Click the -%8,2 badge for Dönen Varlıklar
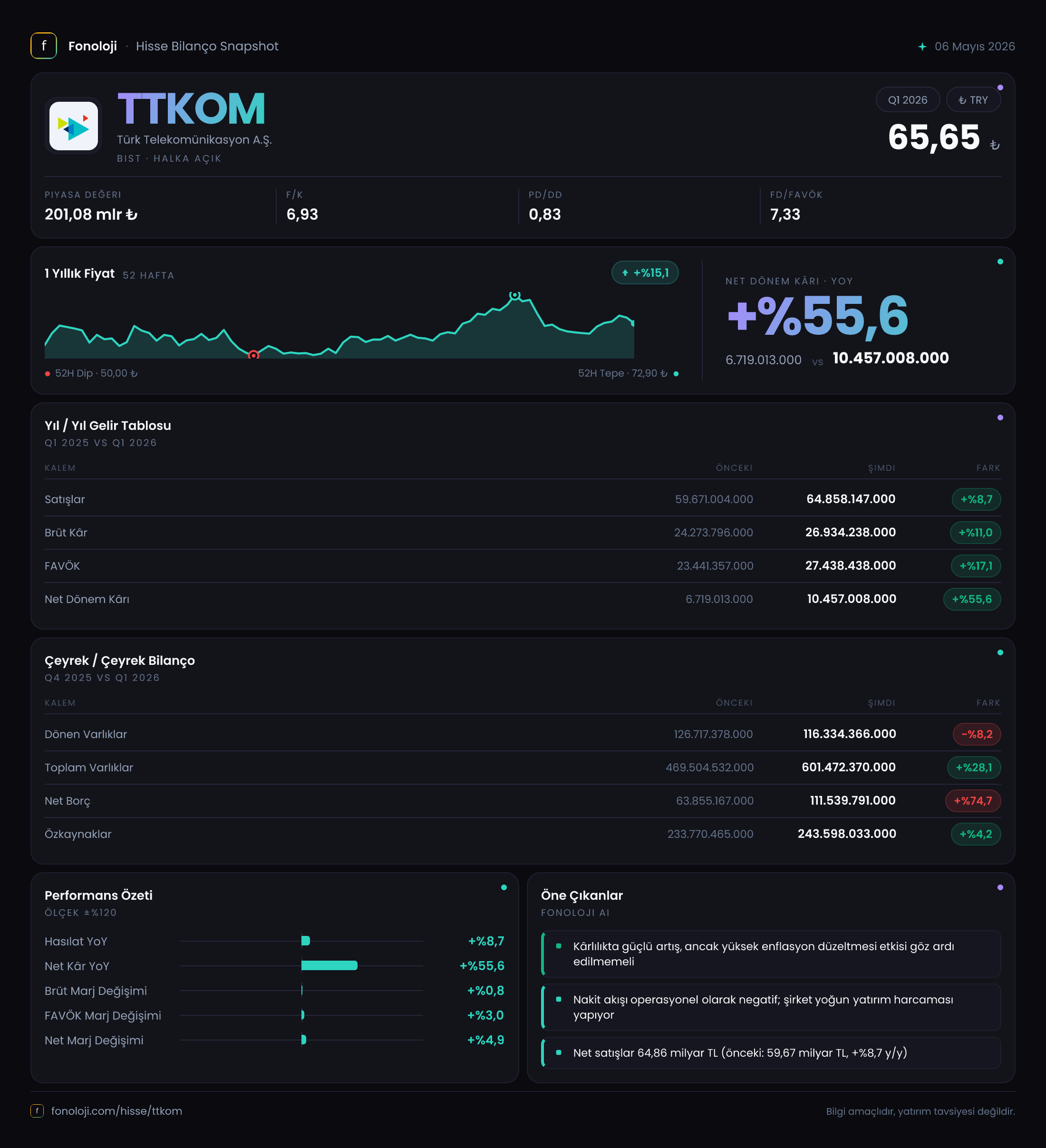This screenshot has width=1046, height=1148. (x=977, y=734)
